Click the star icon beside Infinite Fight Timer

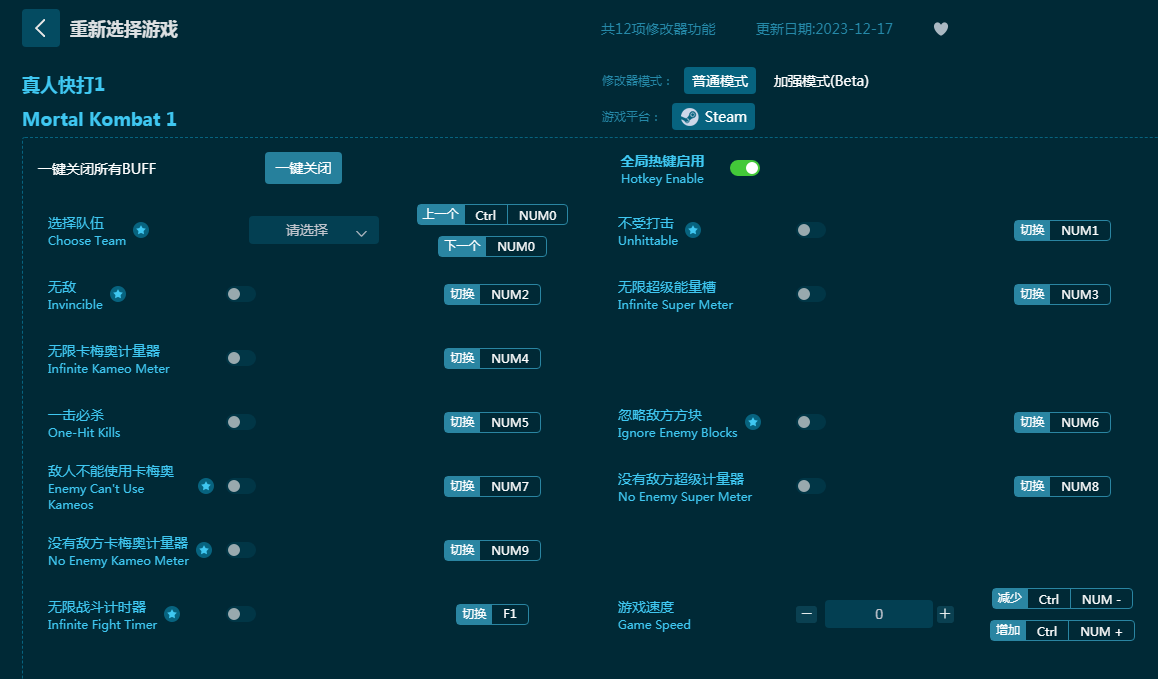coord(172,614)
